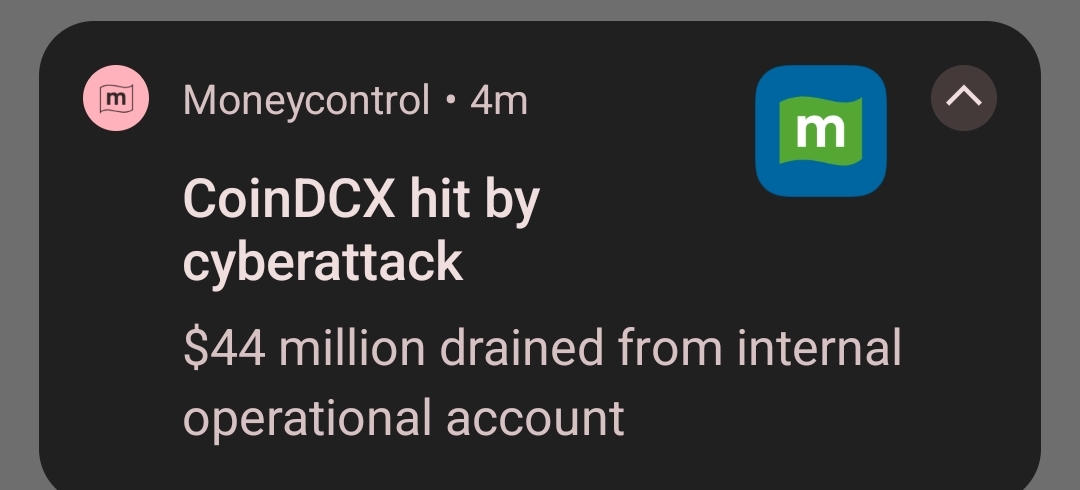
Task: Tap the 4m timestamp
Action: 499,100
